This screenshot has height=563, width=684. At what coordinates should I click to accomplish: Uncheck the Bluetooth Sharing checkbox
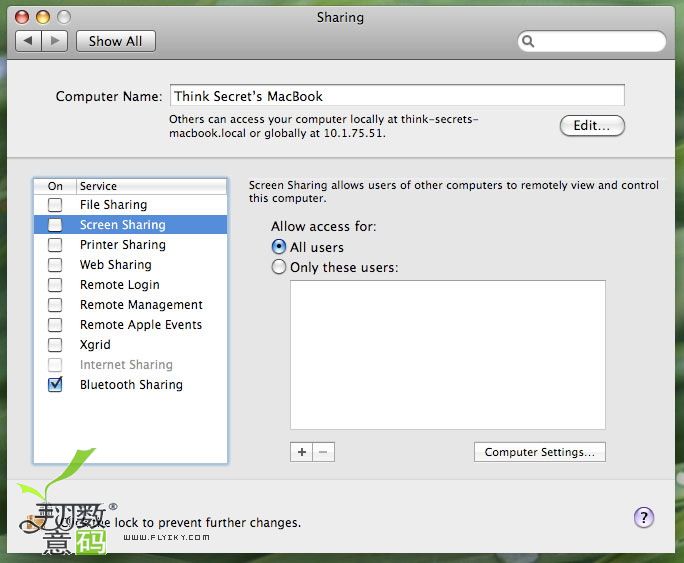click(55, 385)
